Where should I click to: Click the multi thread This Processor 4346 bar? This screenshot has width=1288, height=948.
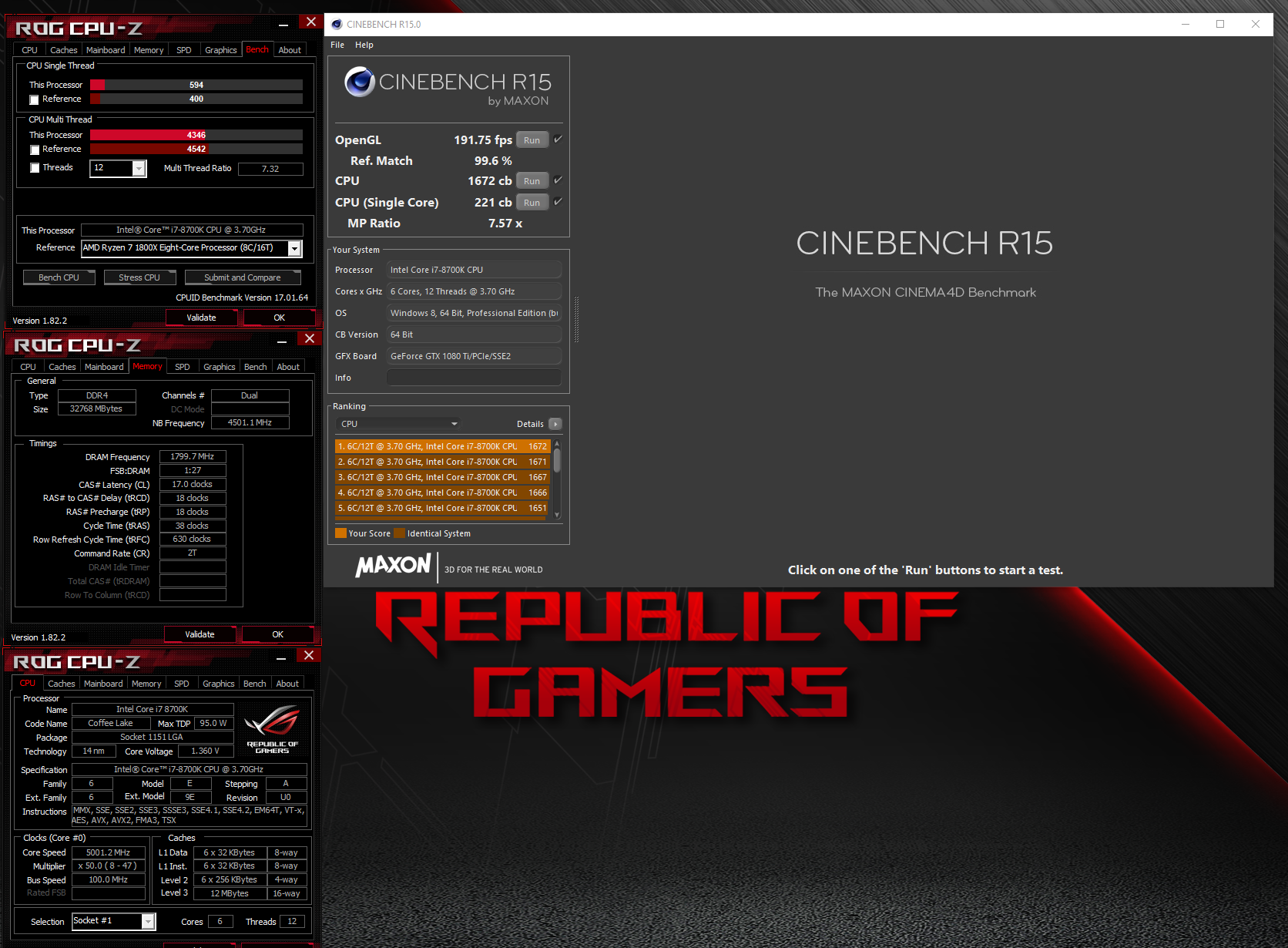(196, 135)
